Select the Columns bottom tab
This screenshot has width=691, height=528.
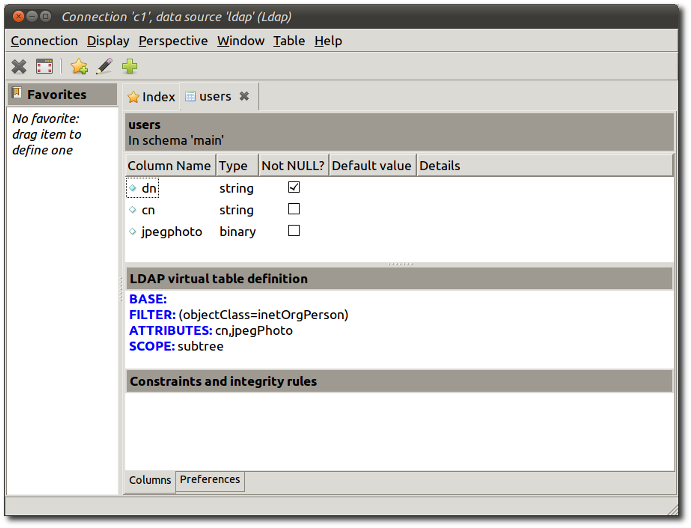(x=150, y=480)
